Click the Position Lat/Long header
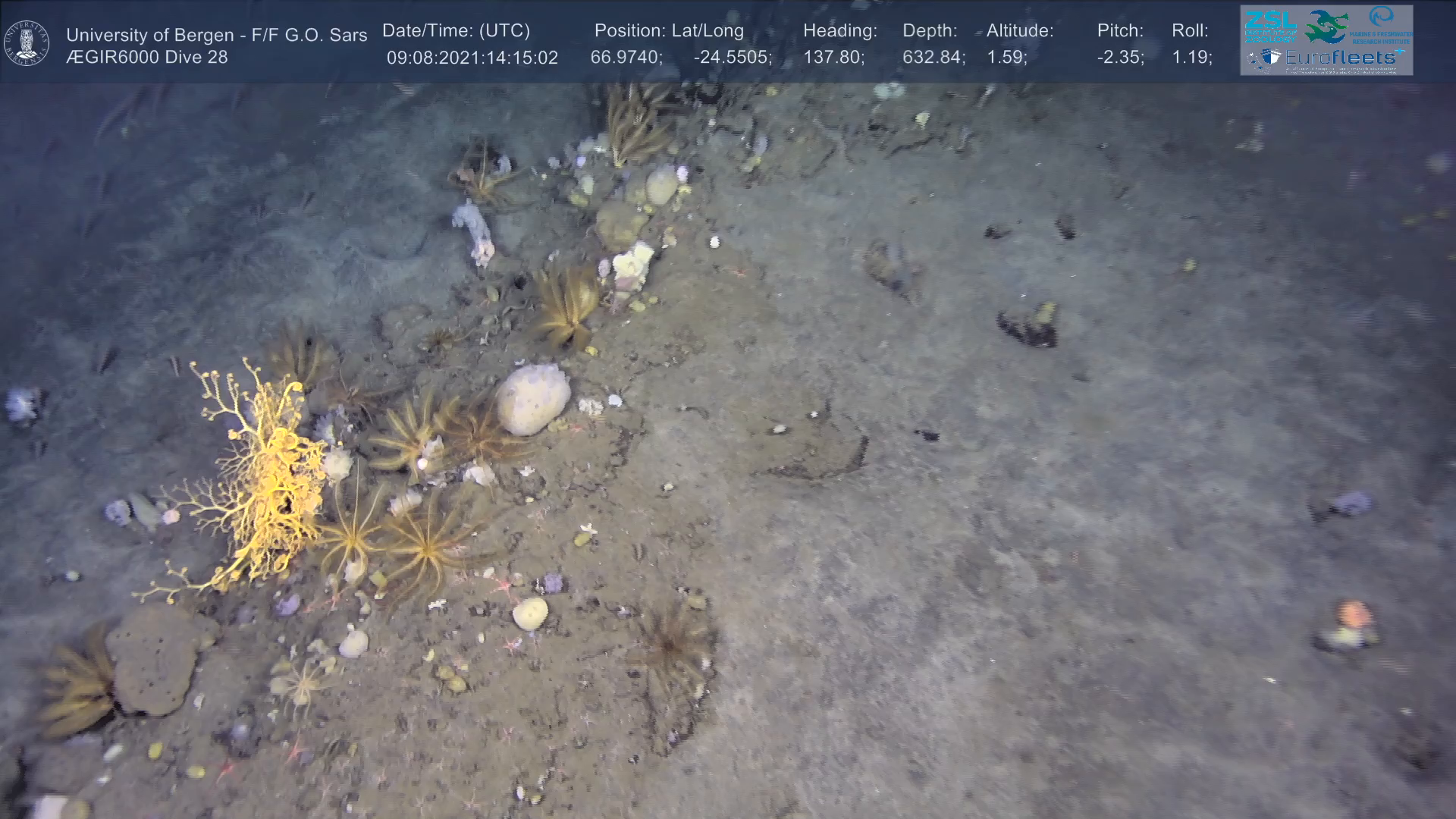The height and width of the screenshot is (819, 1456). click(x=669, y=31)
